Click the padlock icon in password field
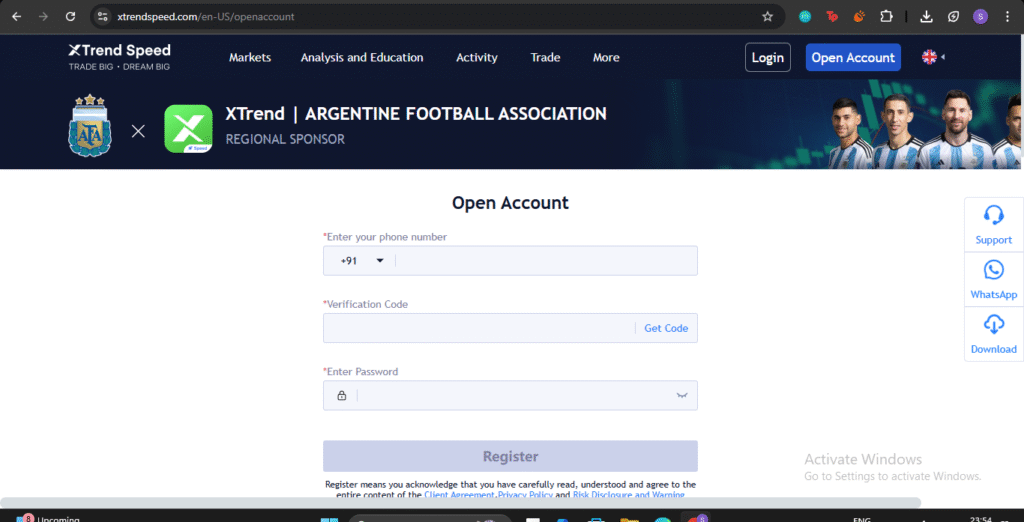The height and width of the screenshot is (522, 1024). pos(342,395)
